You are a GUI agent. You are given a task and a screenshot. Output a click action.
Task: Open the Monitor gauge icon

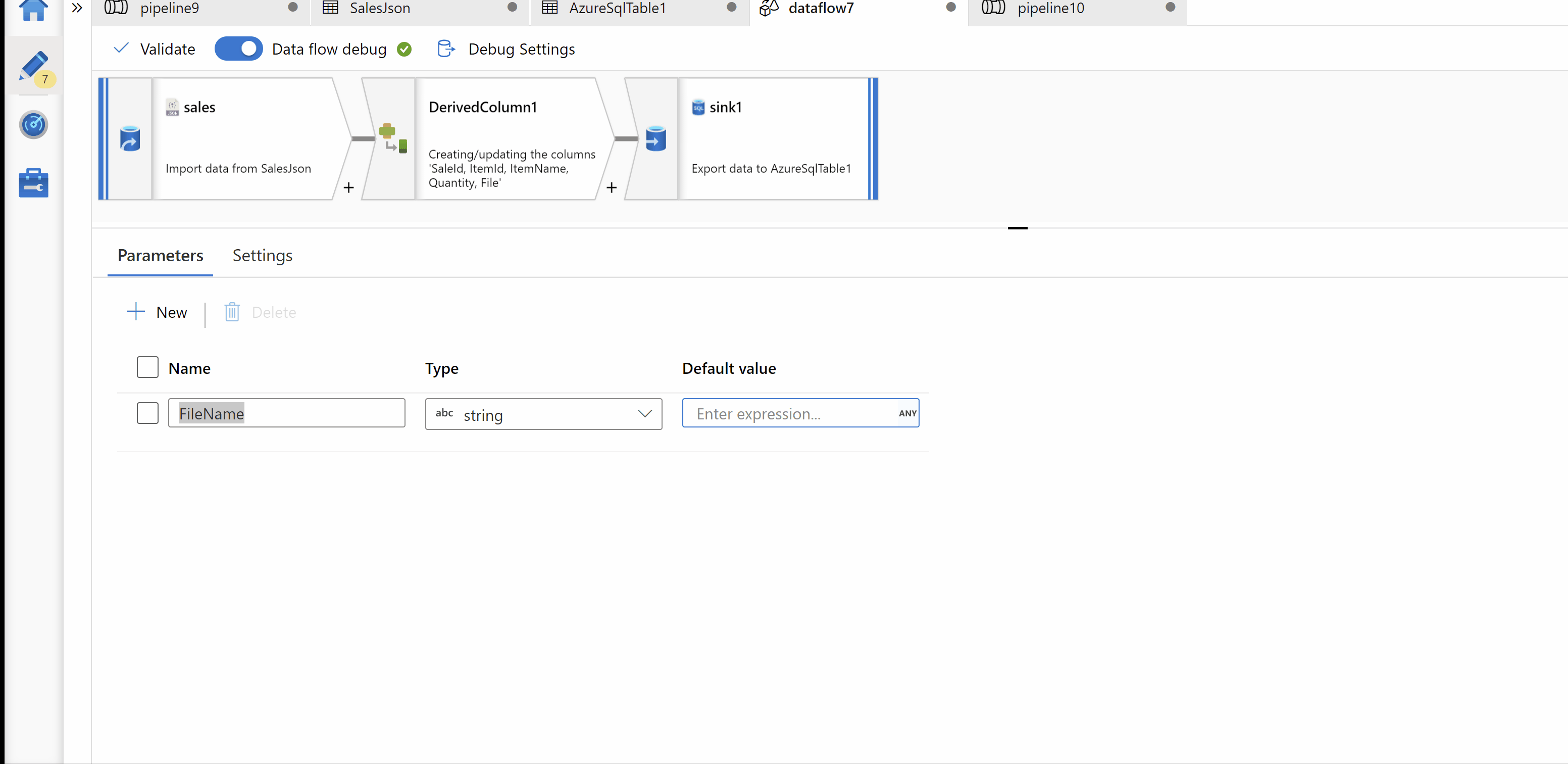33,125
